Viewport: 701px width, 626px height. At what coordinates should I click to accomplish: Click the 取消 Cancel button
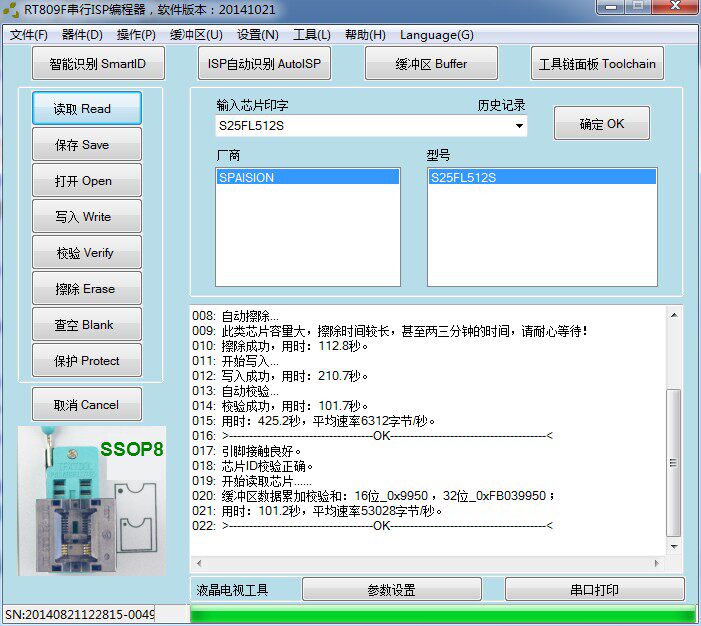(86, 405)
